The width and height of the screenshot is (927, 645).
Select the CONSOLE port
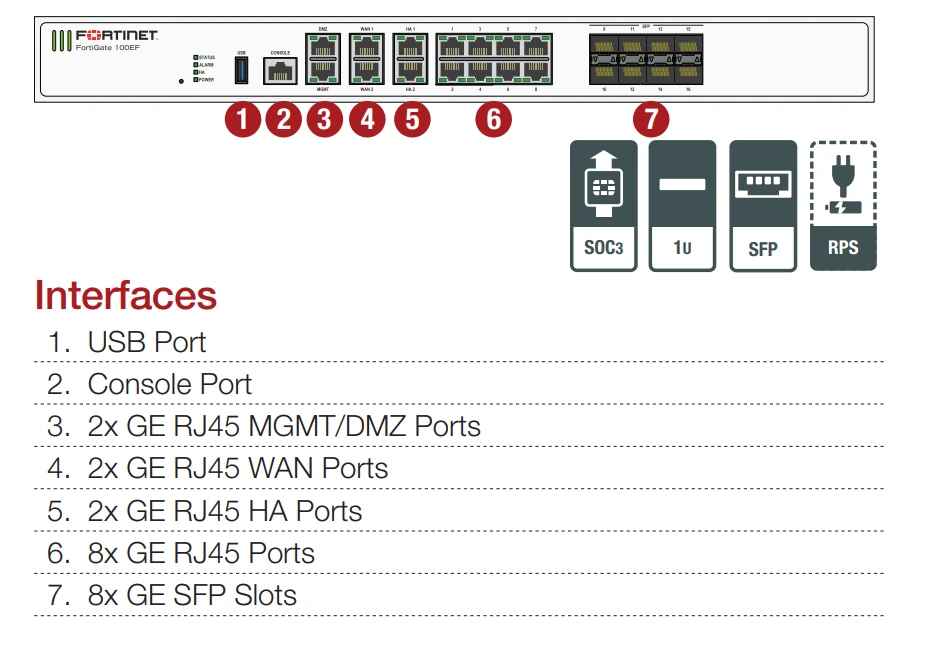click(280, 70)
